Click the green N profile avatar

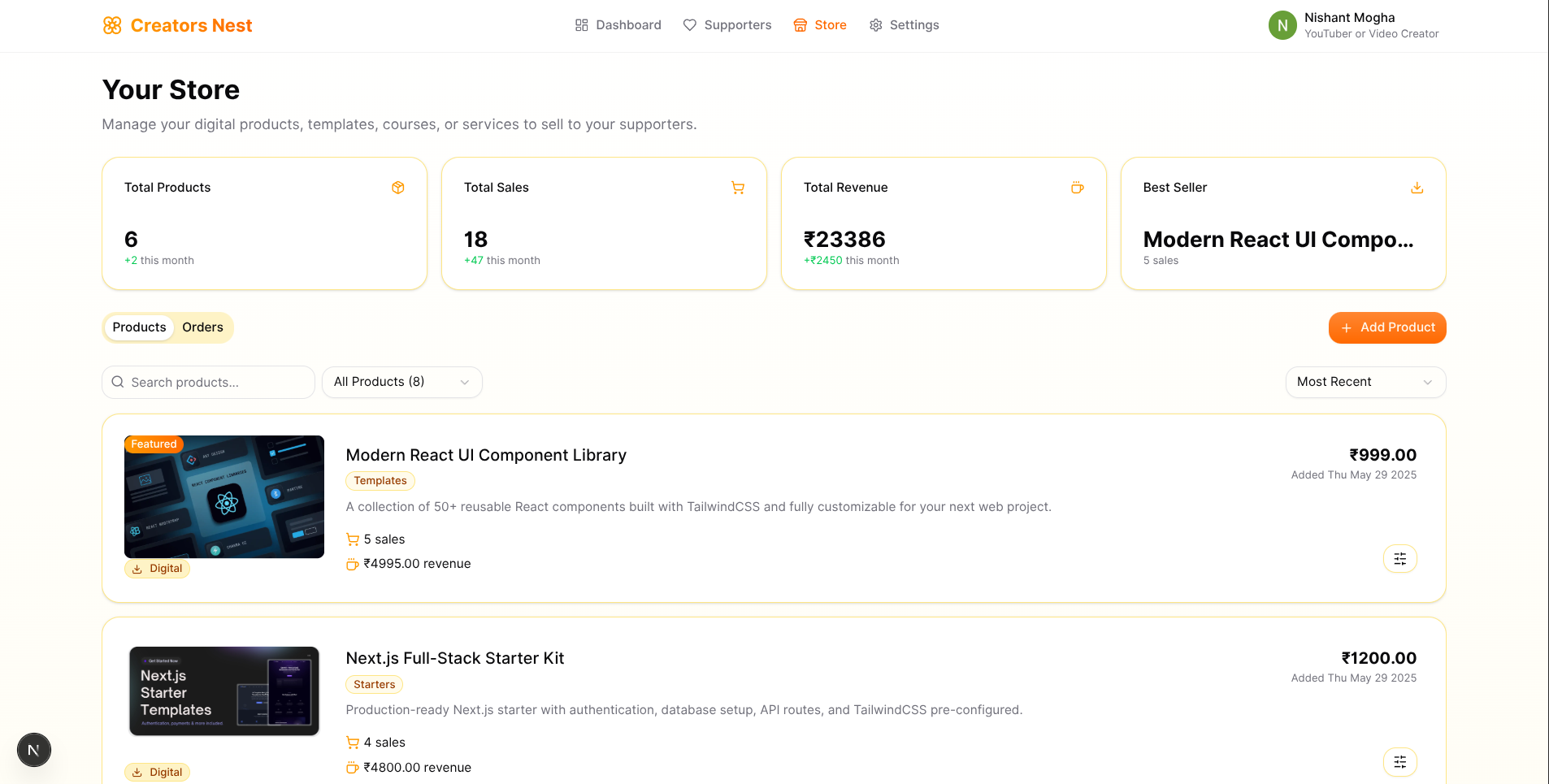click(1282, 25)
